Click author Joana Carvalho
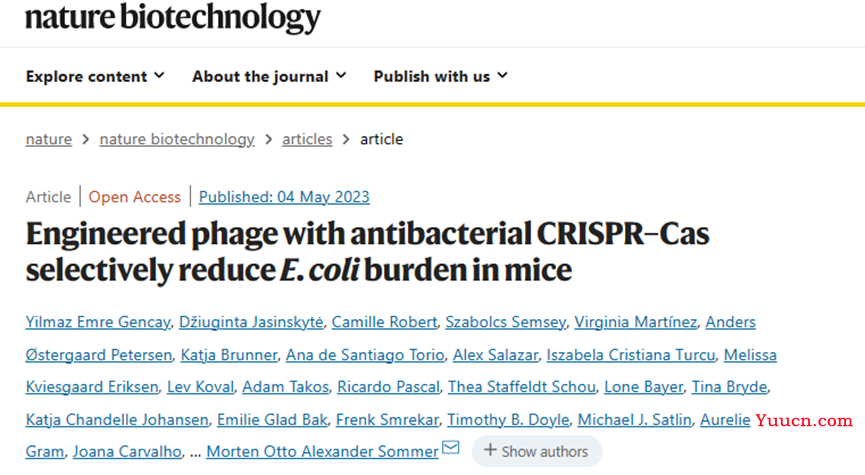Screen dimensions: 865x475 [127, 452]
